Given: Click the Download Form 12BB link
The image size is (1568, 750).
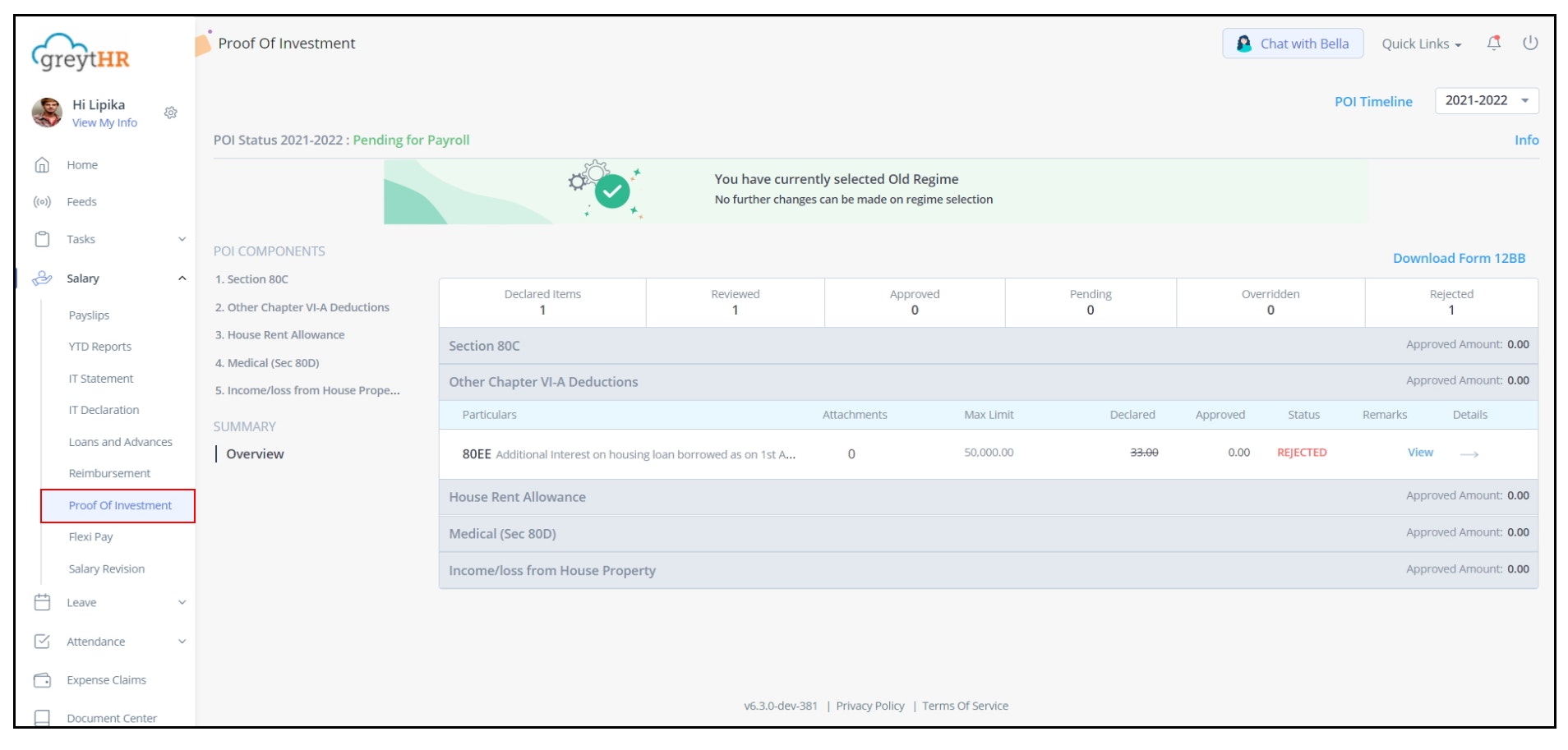Looking at the screenshot, I should tap(1459, 257).
